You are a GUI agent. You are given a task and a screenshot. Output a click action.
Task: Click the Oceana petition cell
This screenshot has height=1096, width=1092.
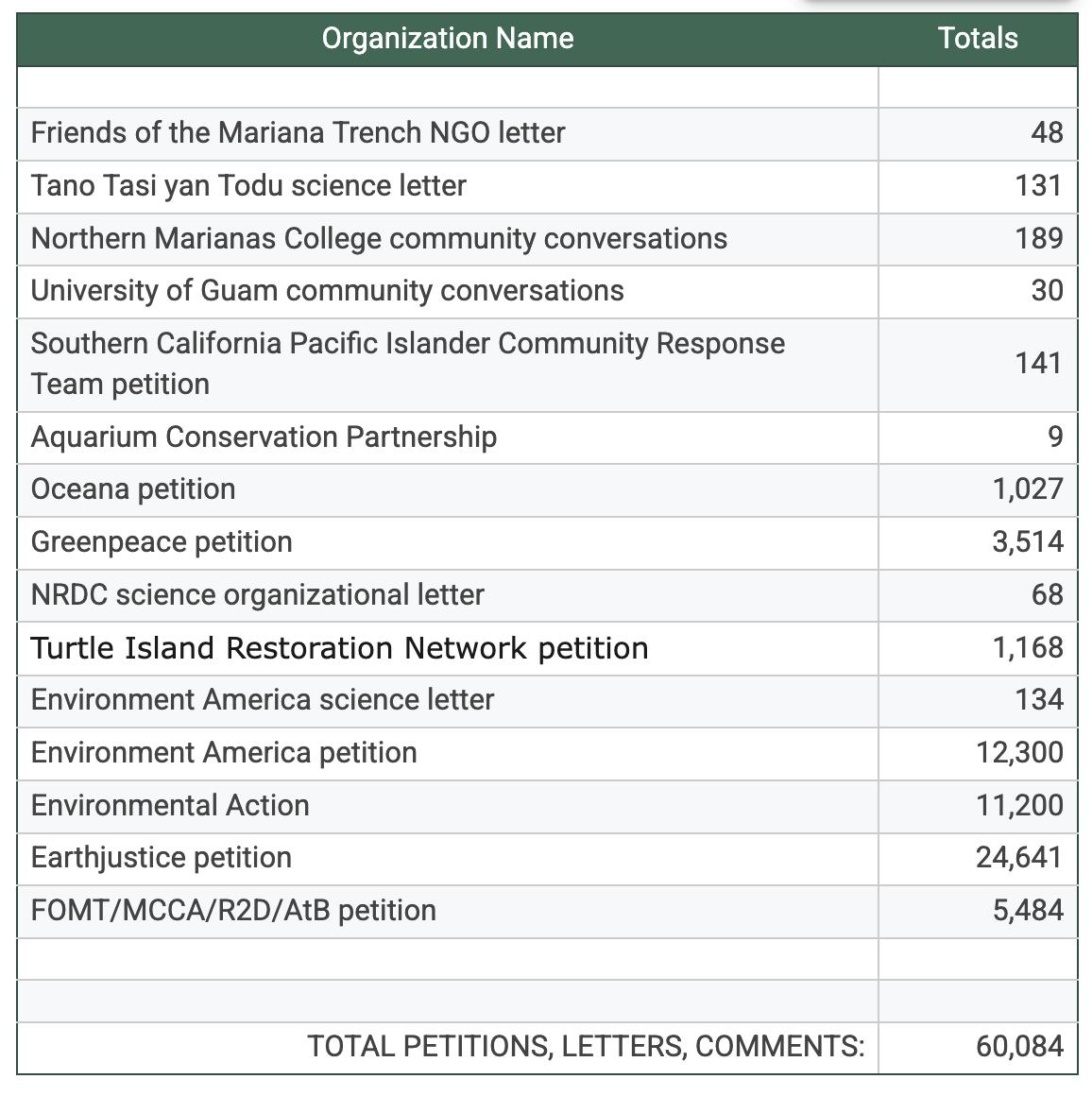click(x=133, y=489)
